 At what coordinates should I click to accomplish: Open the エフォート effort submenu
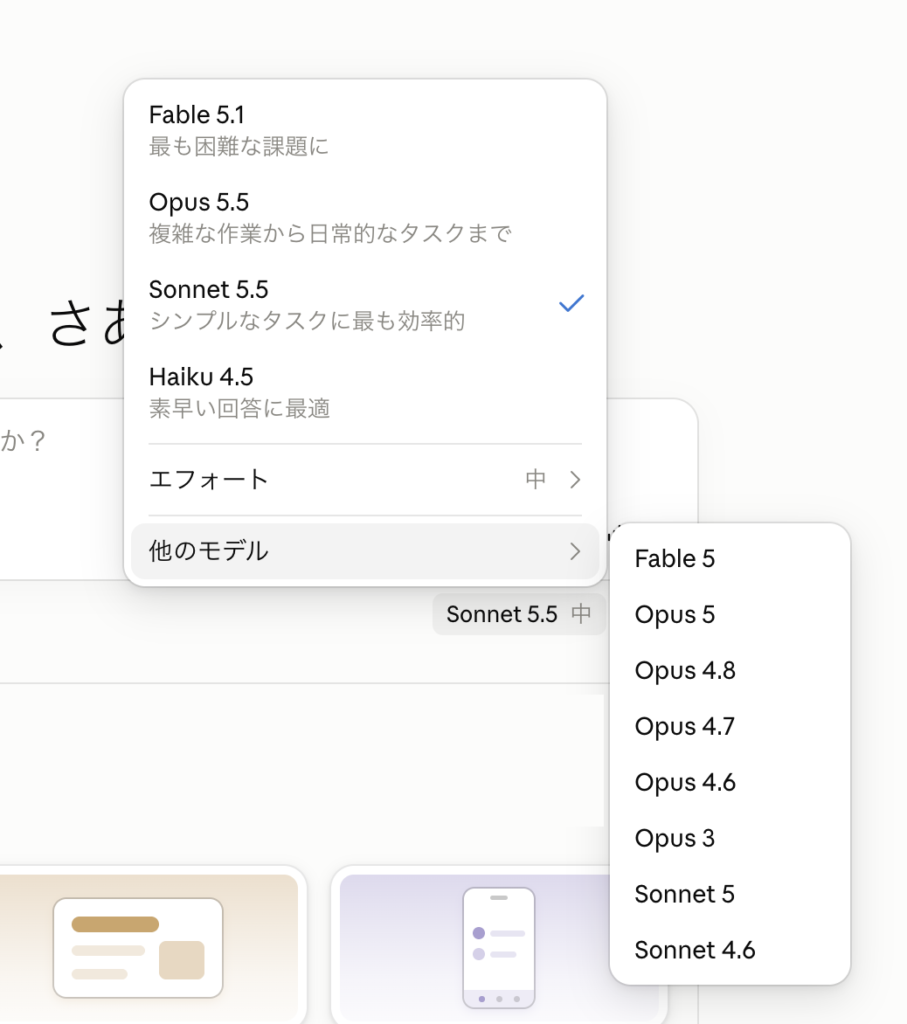click(x=365, y=479)
